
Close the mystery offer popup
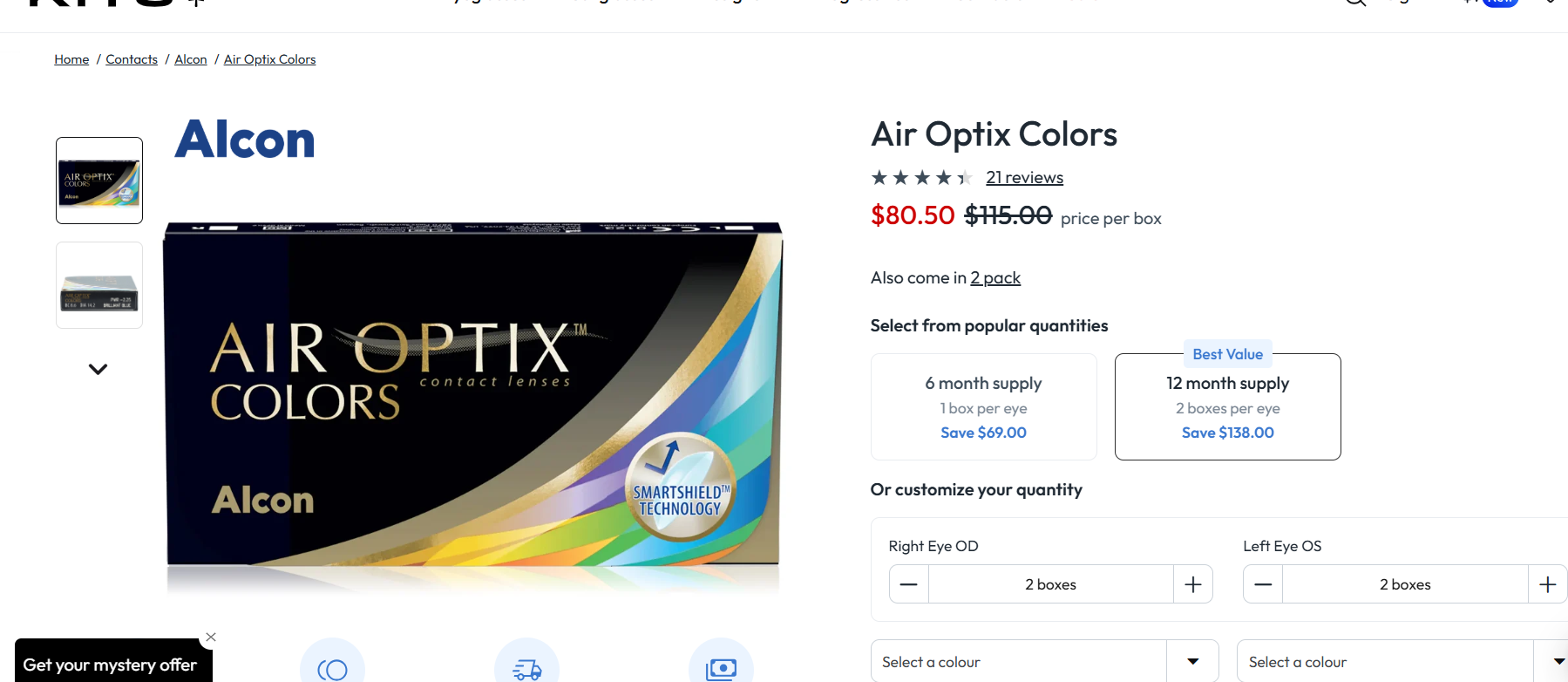click(211, 637)
